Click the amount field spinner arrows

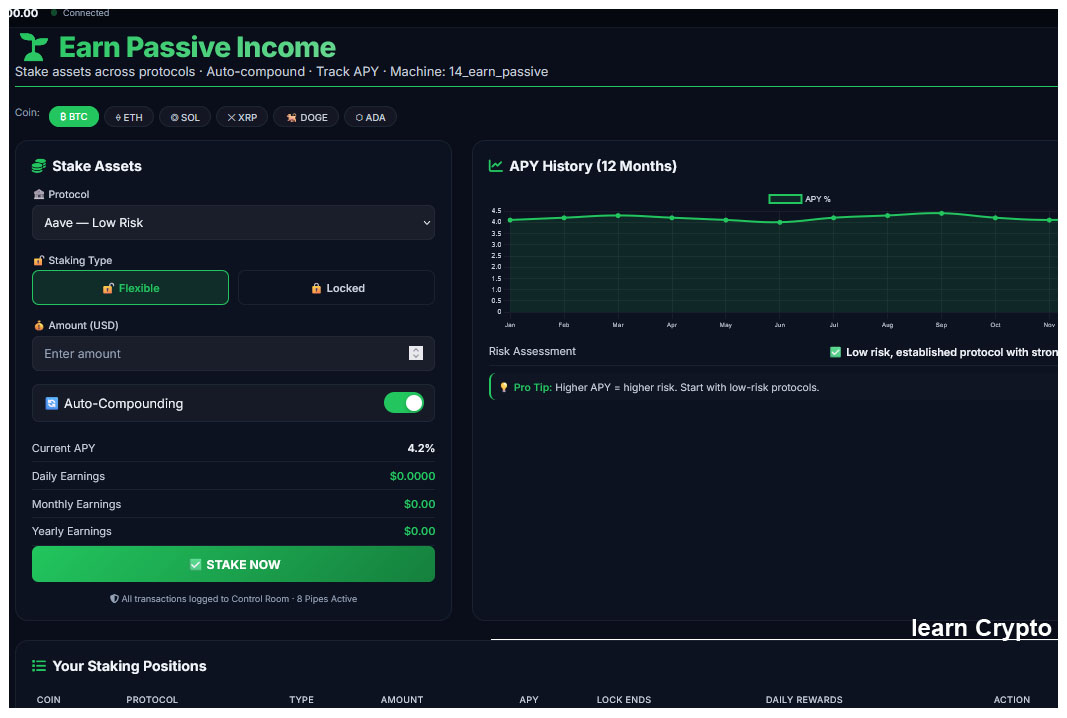416,353
